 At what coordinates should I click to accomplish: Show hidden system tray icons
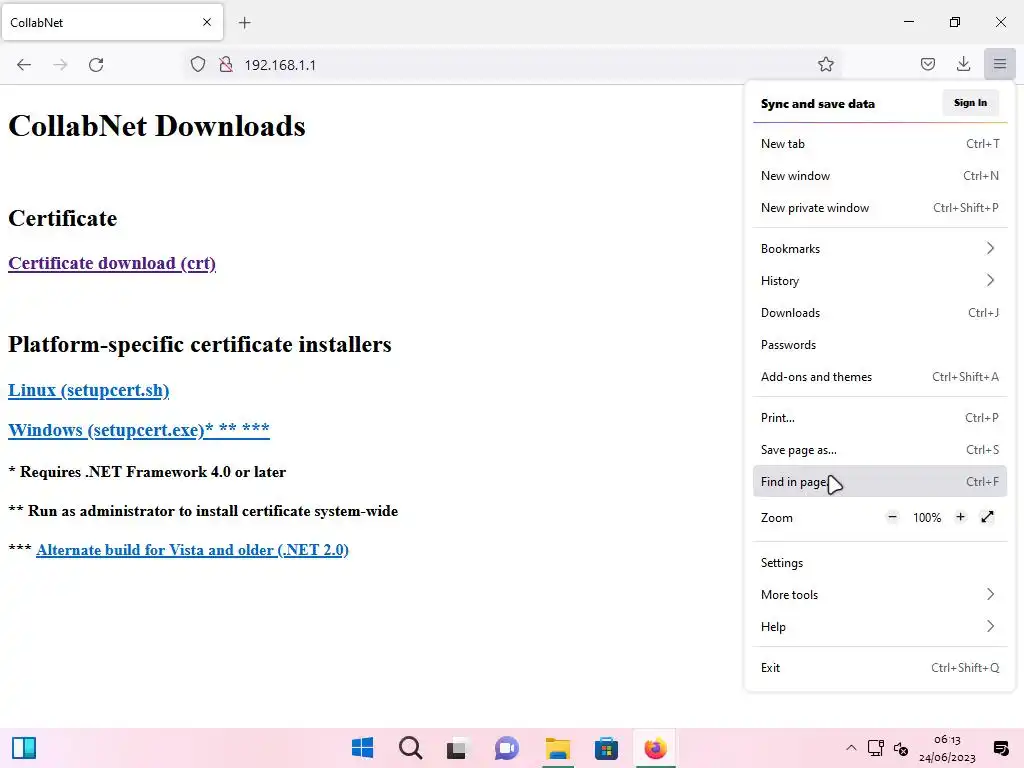point(851,748)
